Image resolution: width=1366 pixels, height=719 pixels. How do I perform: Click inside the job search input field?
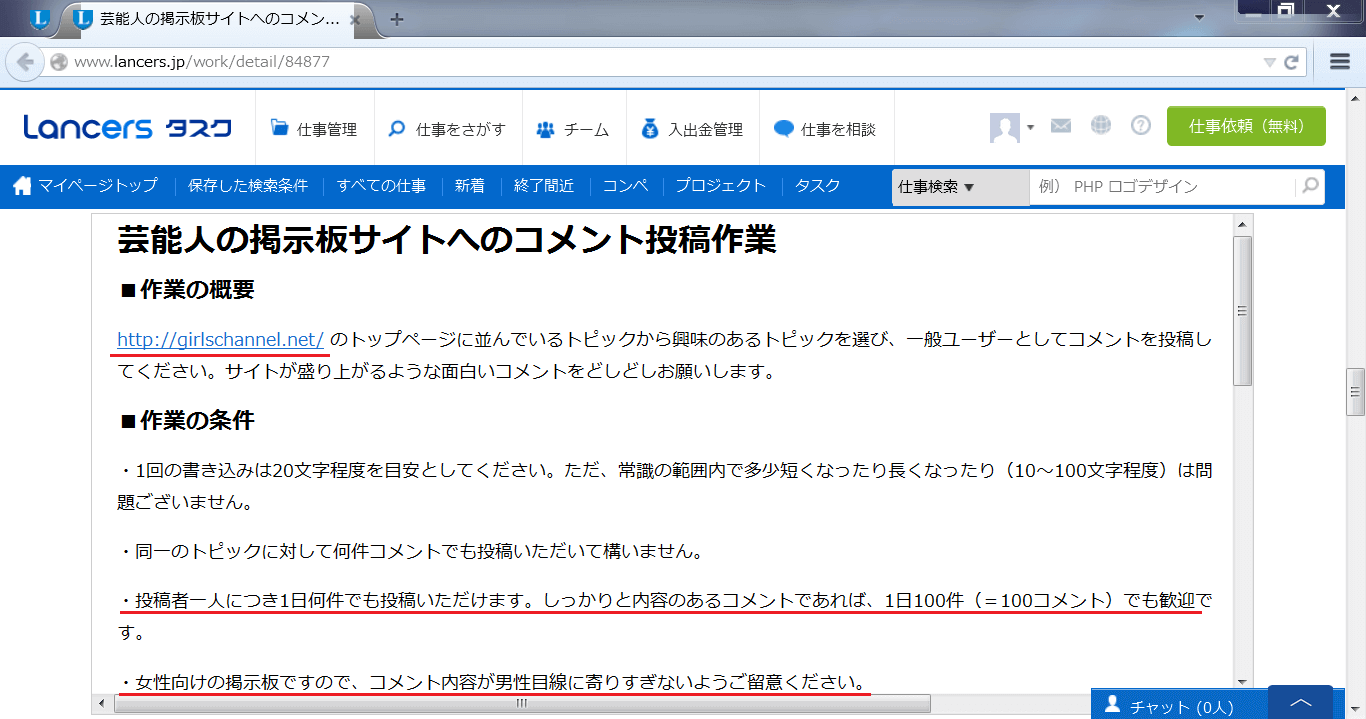(x=1150, y=187)
